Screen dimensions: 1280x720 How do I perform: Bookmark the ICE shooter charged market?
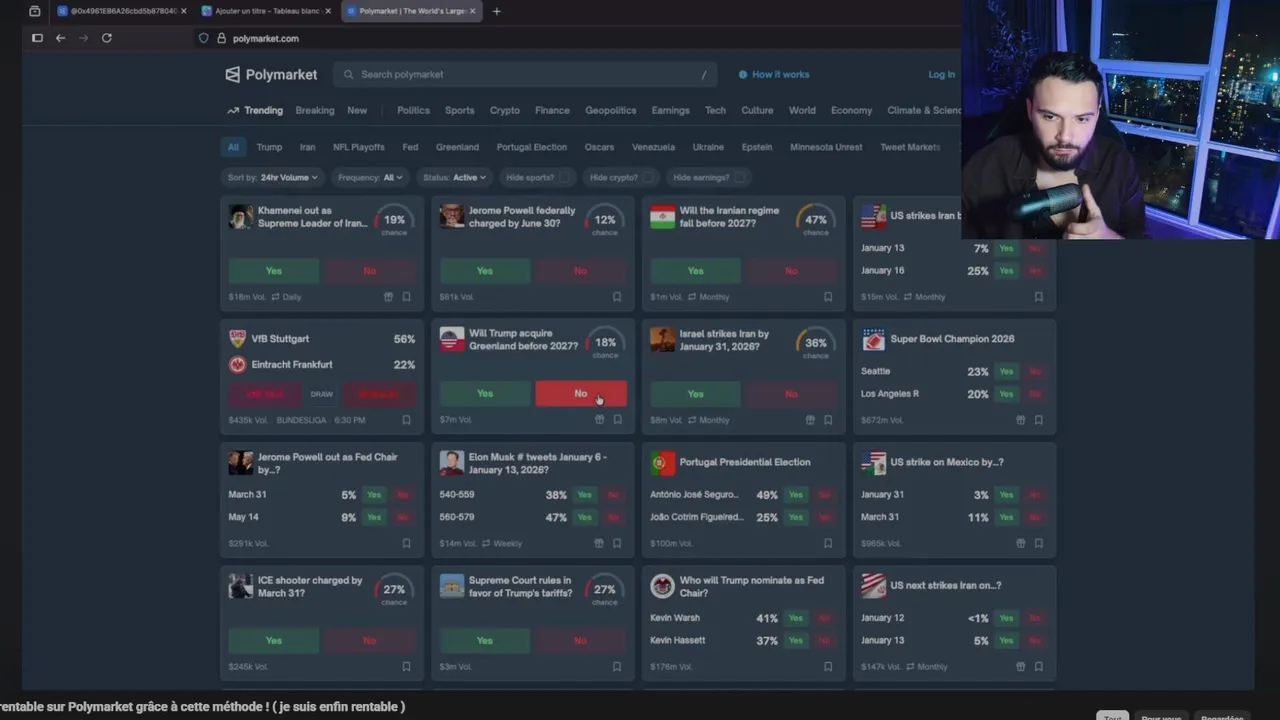(x=406, y=667)
